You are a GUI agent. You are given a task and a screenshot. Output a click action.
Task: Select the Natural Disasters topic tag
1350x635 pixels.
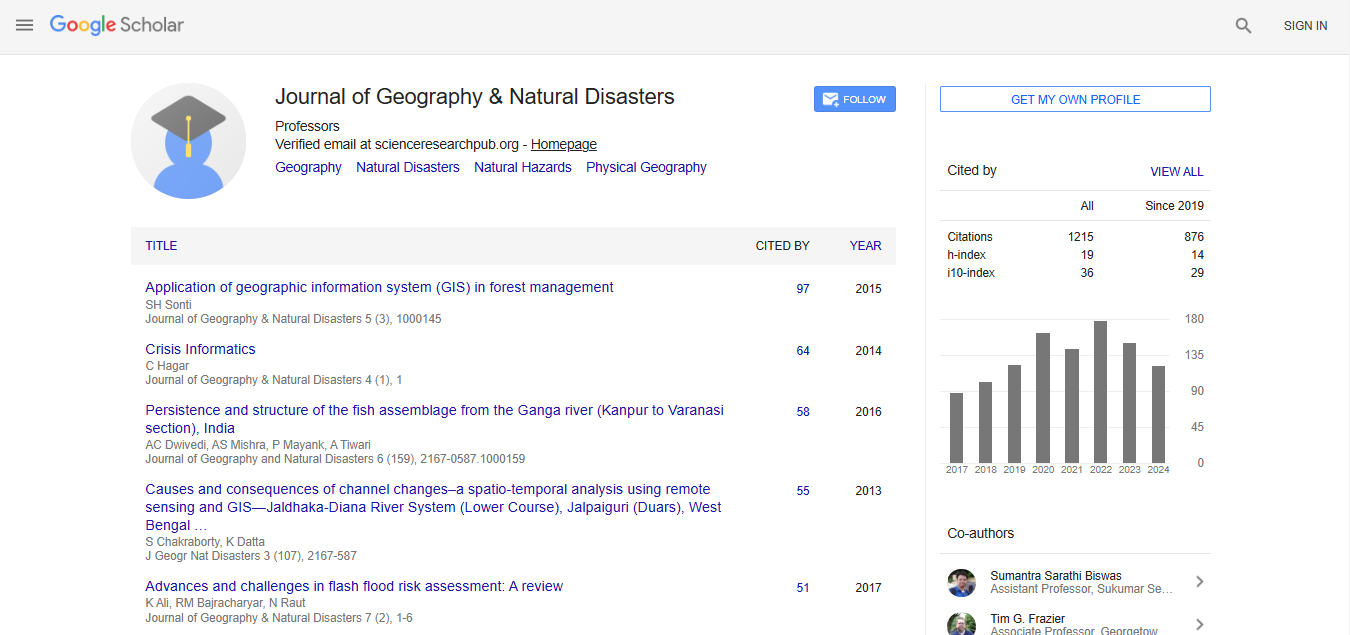[408, 168]
